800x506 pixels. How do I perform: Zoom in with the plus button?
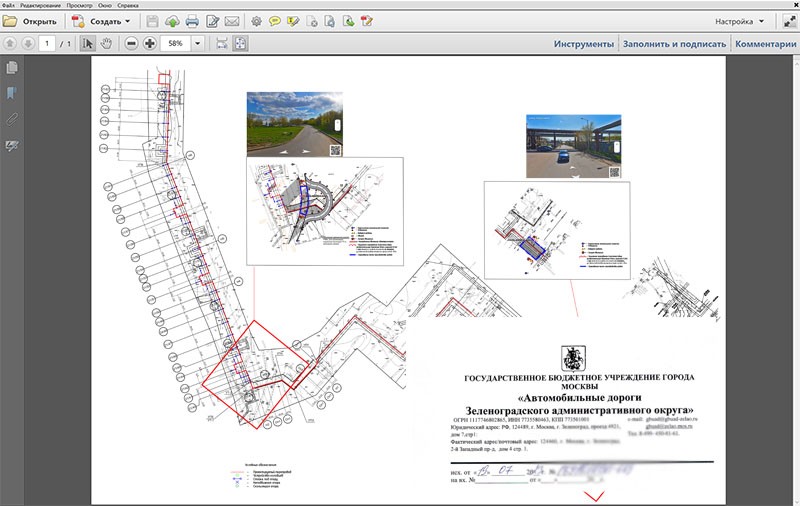(149, 44)
